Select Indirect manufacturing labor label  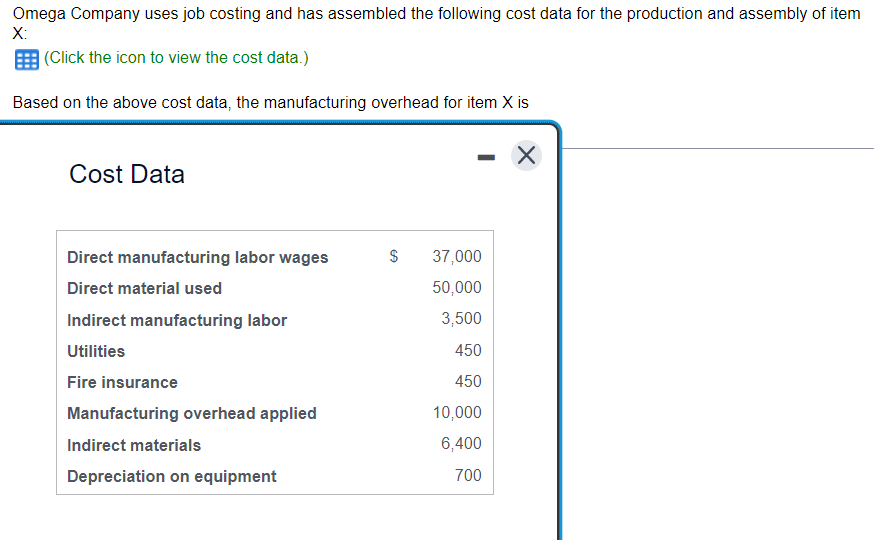point(177,320)
